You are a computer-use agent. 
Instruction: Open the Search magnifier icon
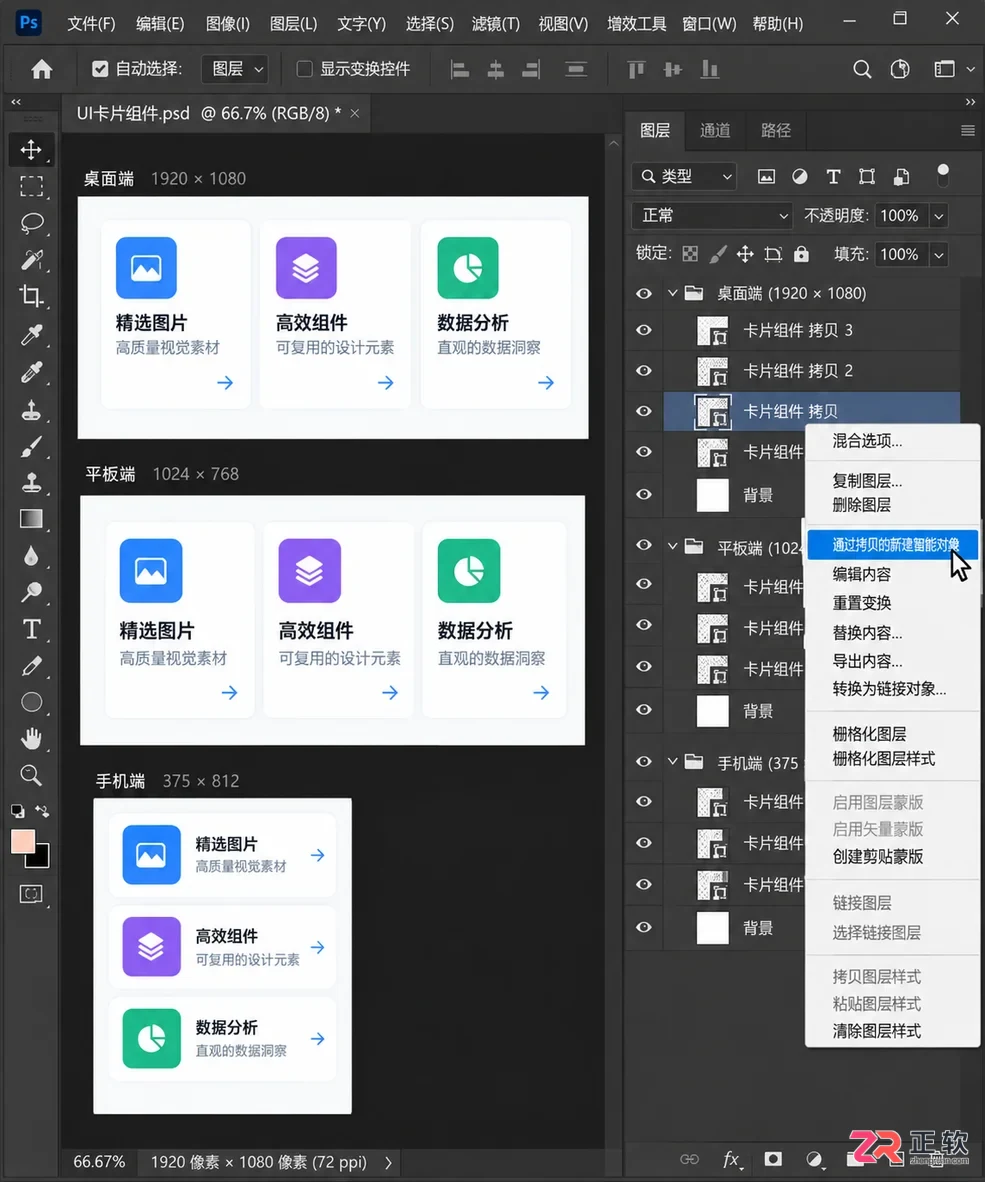pyautogui.click(x=862, y=69)
